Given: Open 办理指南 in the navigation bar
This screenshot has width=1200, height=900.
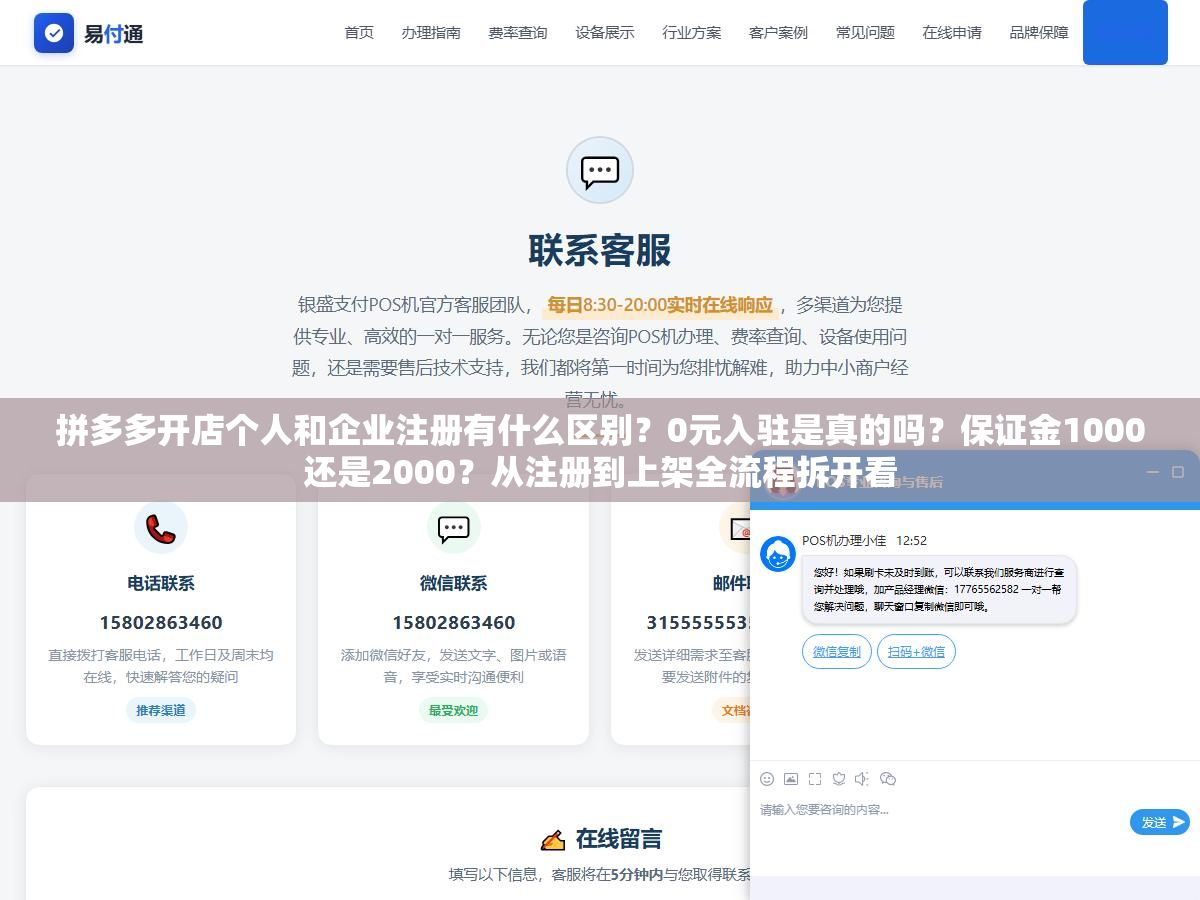Looking at the screenshot, I should (431, 33).
